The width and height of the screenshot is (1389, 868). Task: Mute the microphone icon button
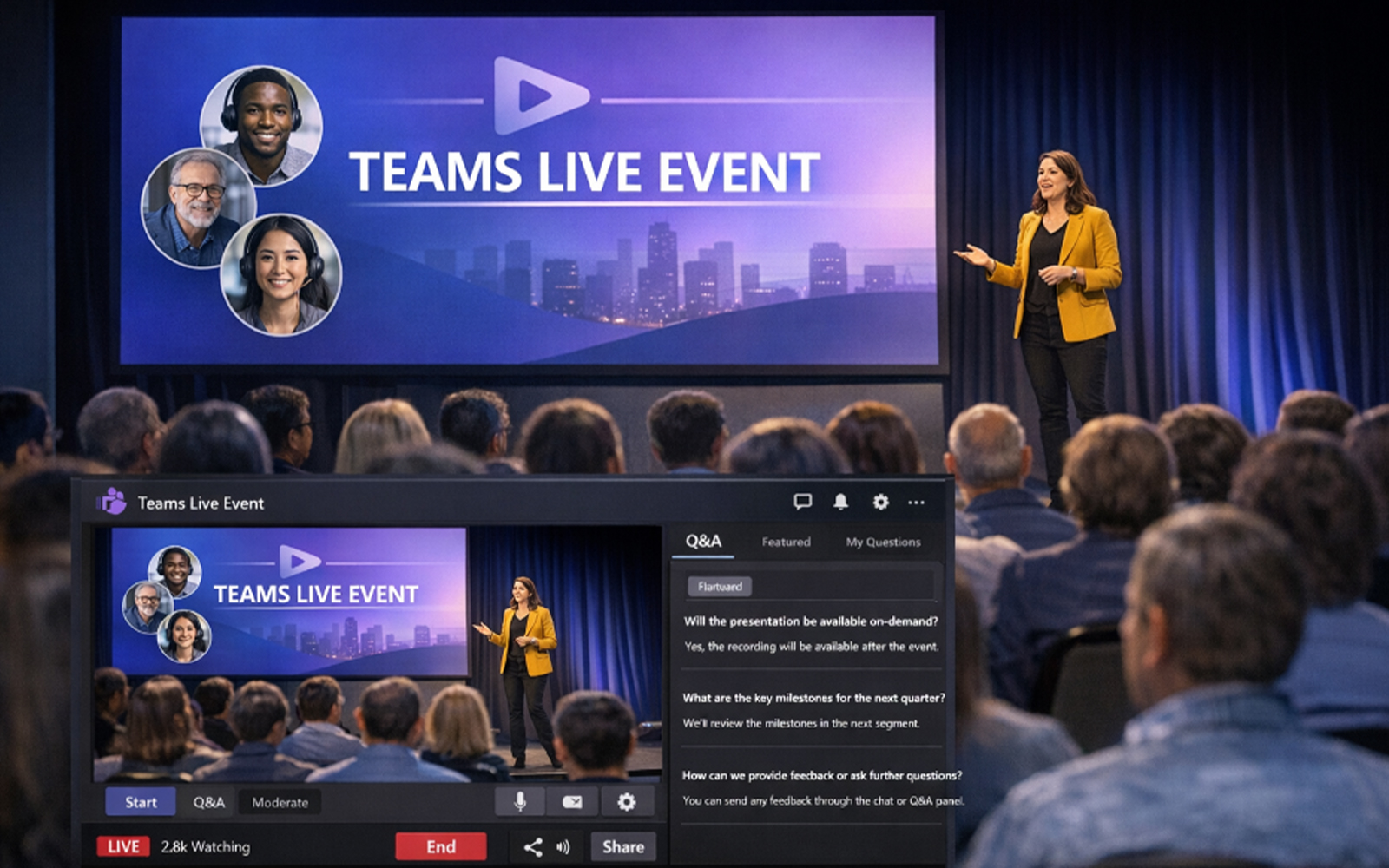[x=519, y=802]
